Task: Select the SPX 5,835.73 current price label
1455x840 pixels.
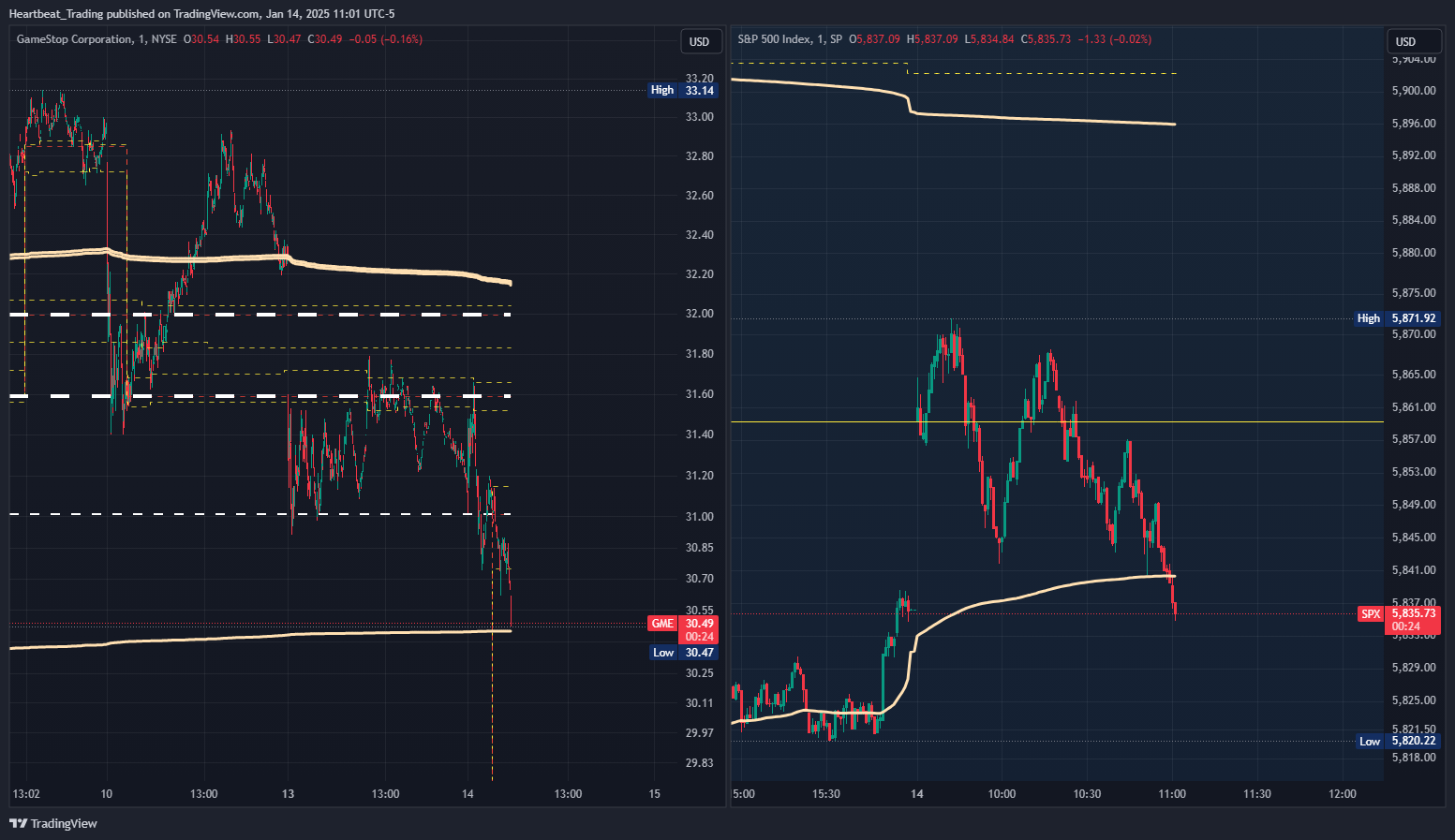Action: tap(1398, 620)
